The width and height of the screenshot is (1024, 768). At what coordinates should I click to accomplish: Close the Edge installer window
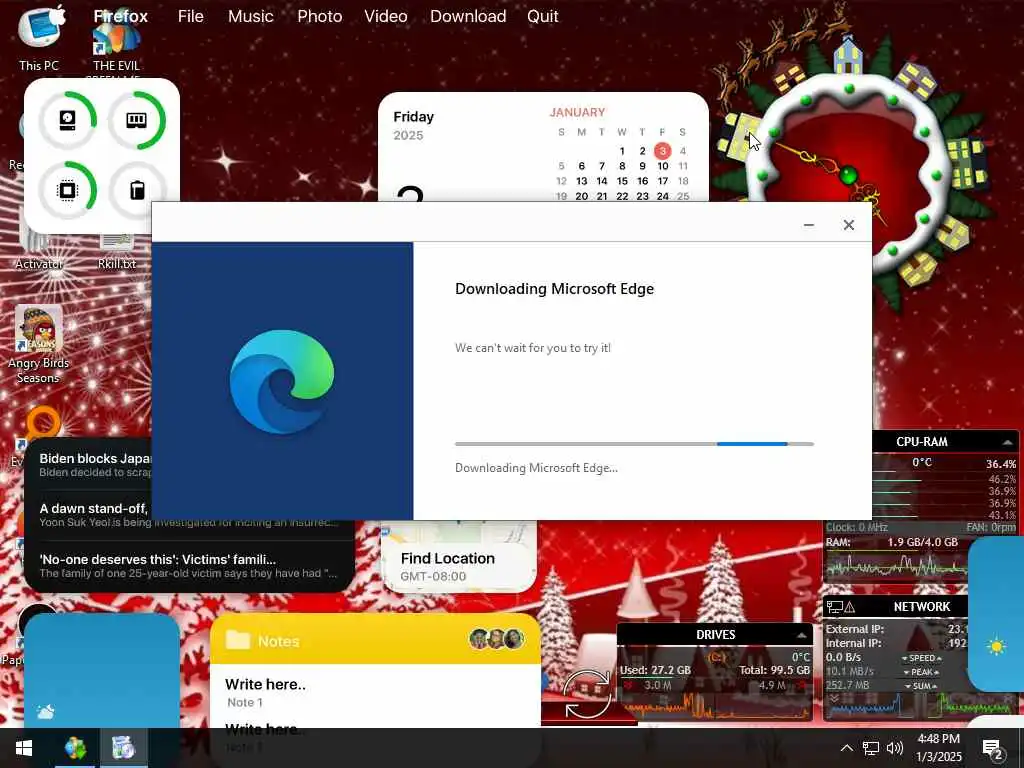(848, 225)
